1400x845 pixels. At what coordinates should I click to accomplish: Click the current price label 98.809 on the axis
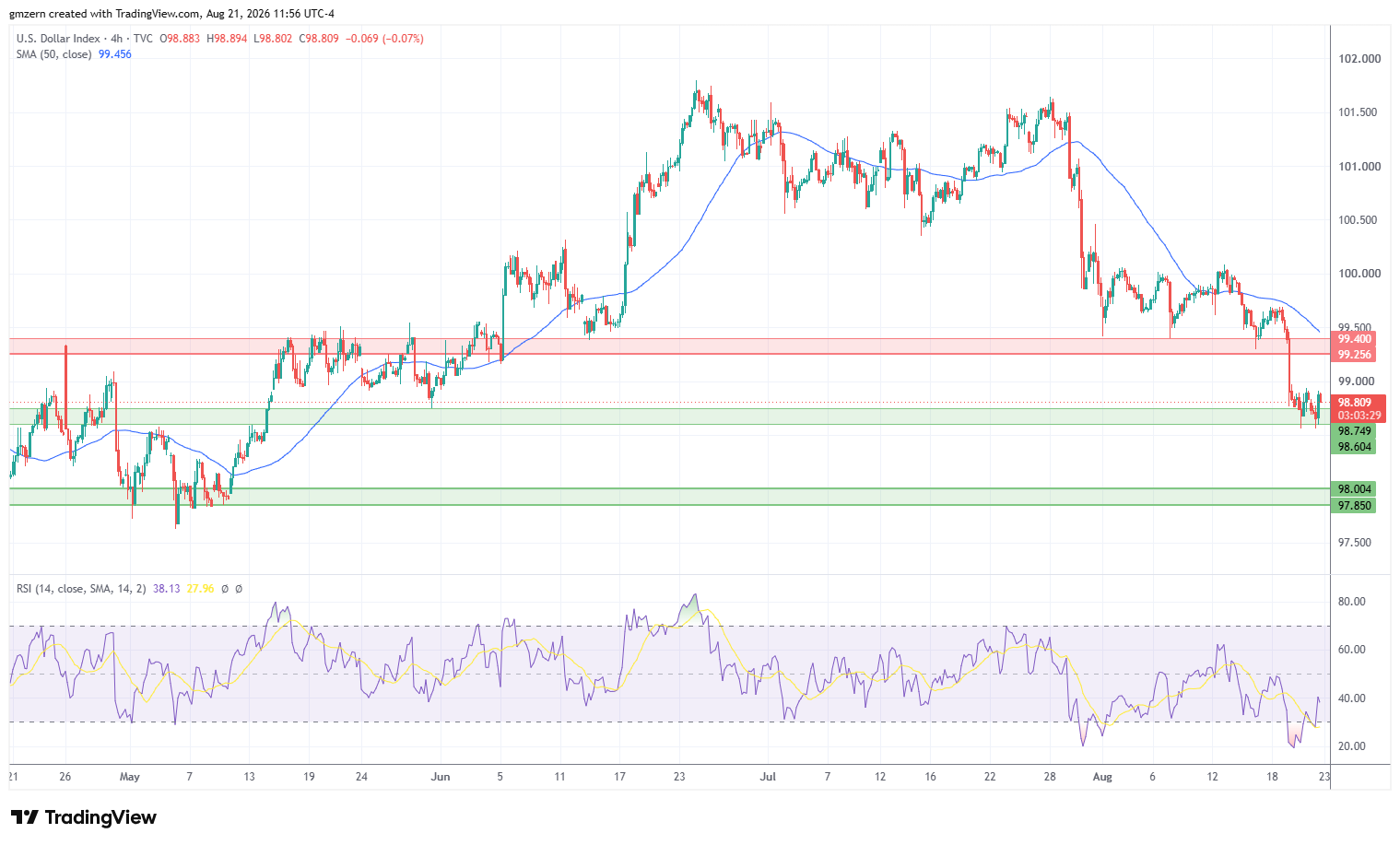1355,403
